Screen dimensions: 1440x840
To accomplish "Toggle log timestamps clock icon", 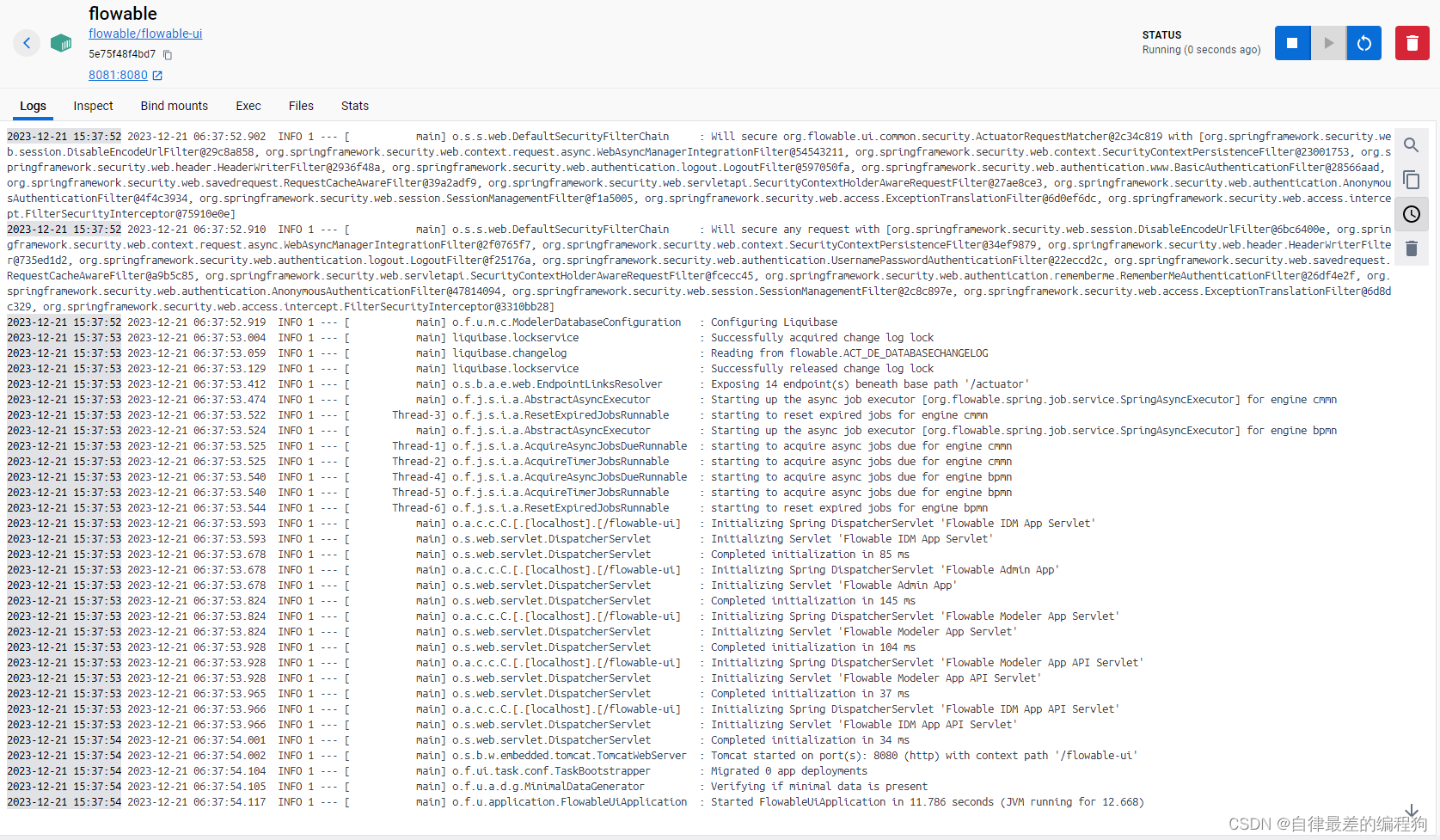I will 1412,214.
